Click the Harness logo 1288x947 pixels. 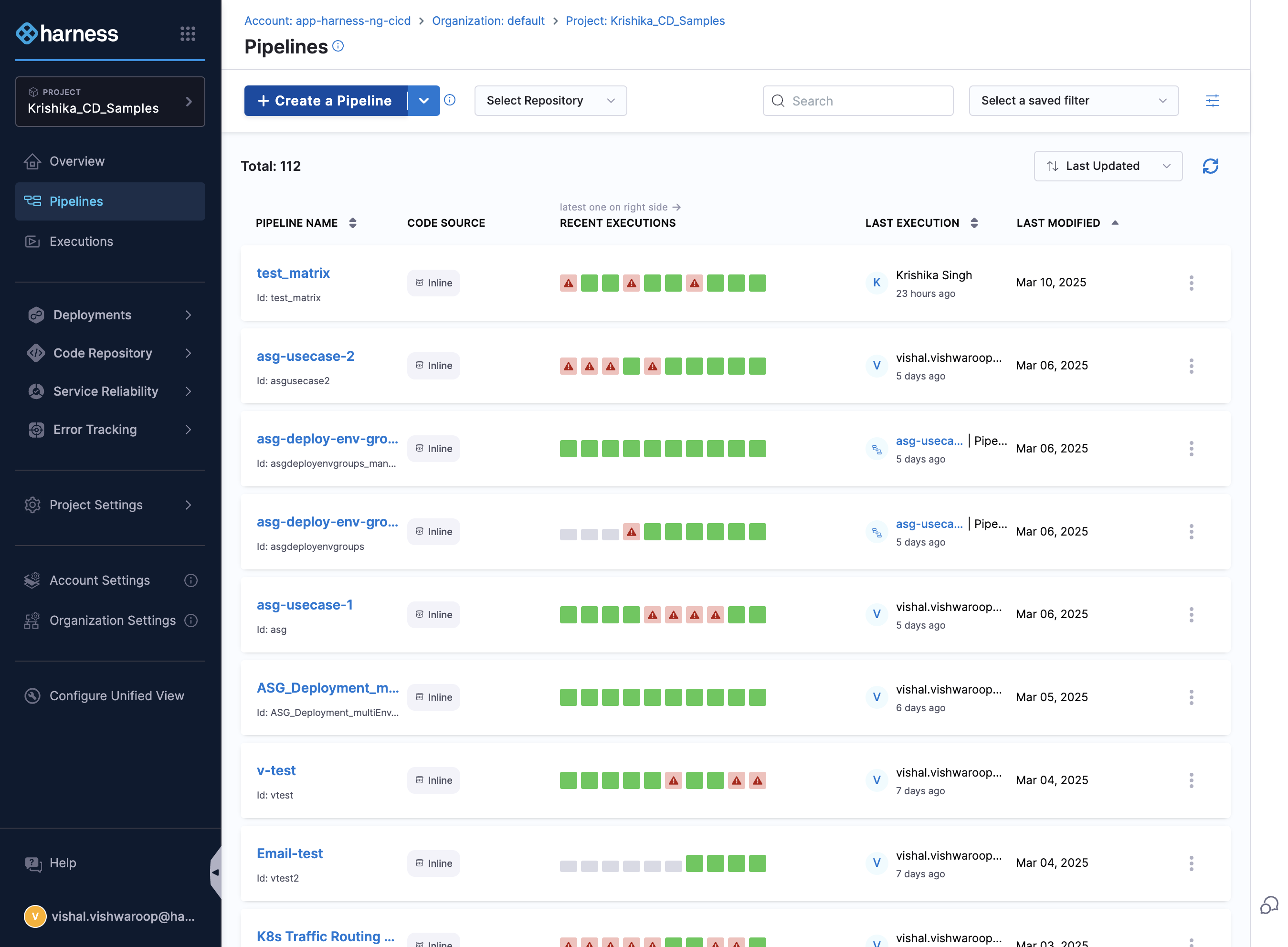(x=66, y=34)
